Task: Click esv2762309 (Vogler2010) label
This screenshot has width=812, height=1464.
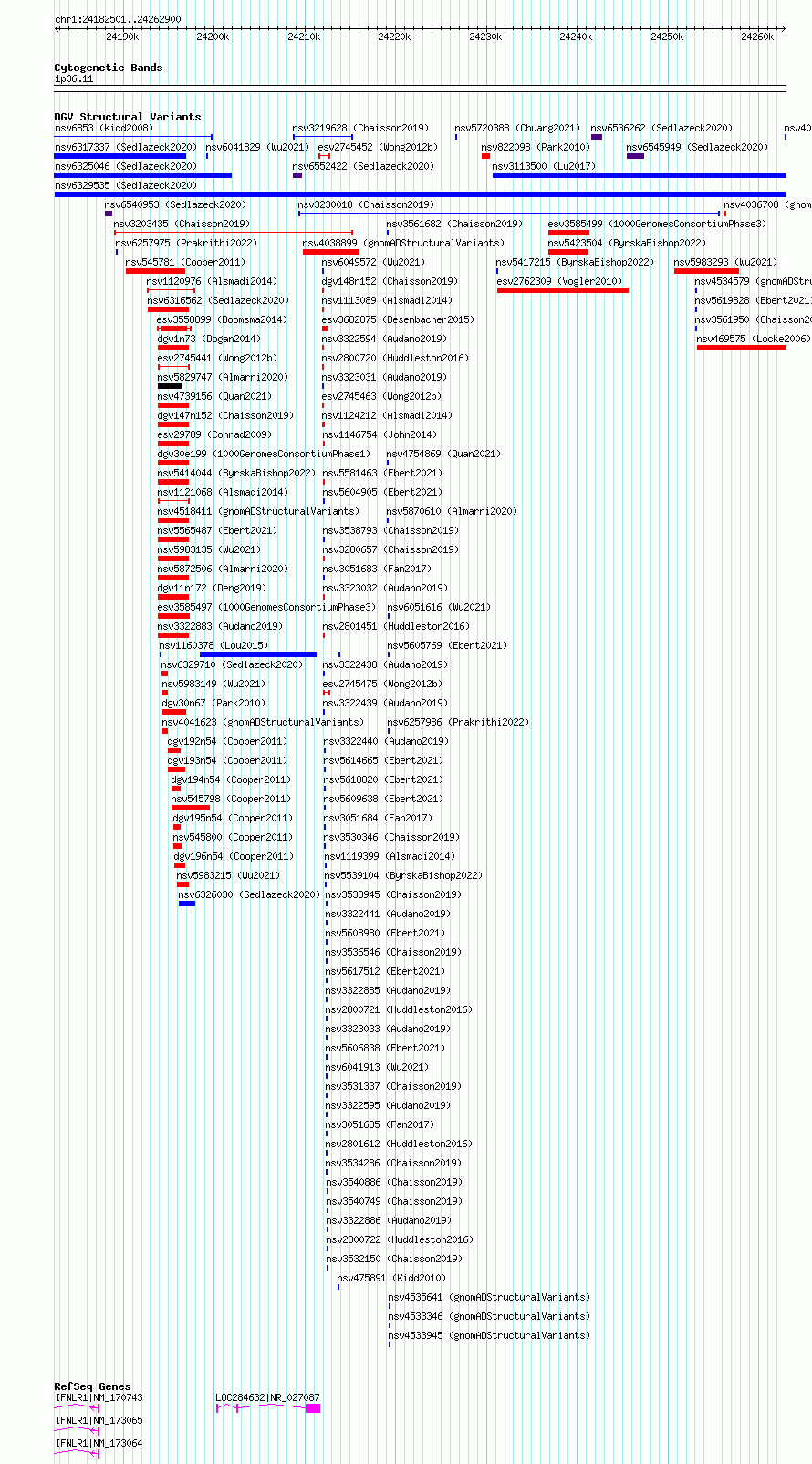Action: [x=559, y=282]
